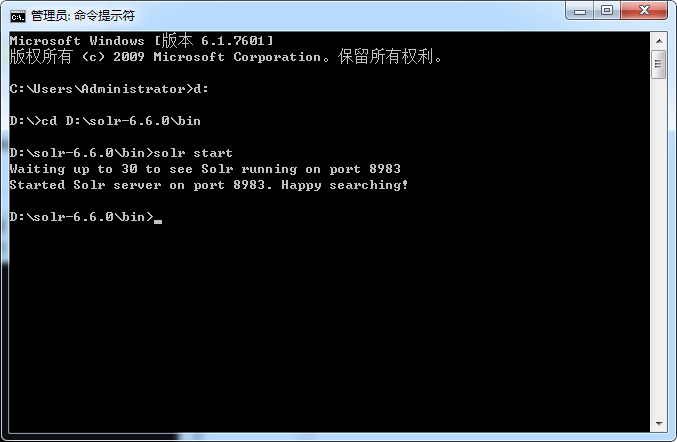
Task: Click the Waiting up to 30 output line
Action: pos(205,169)
